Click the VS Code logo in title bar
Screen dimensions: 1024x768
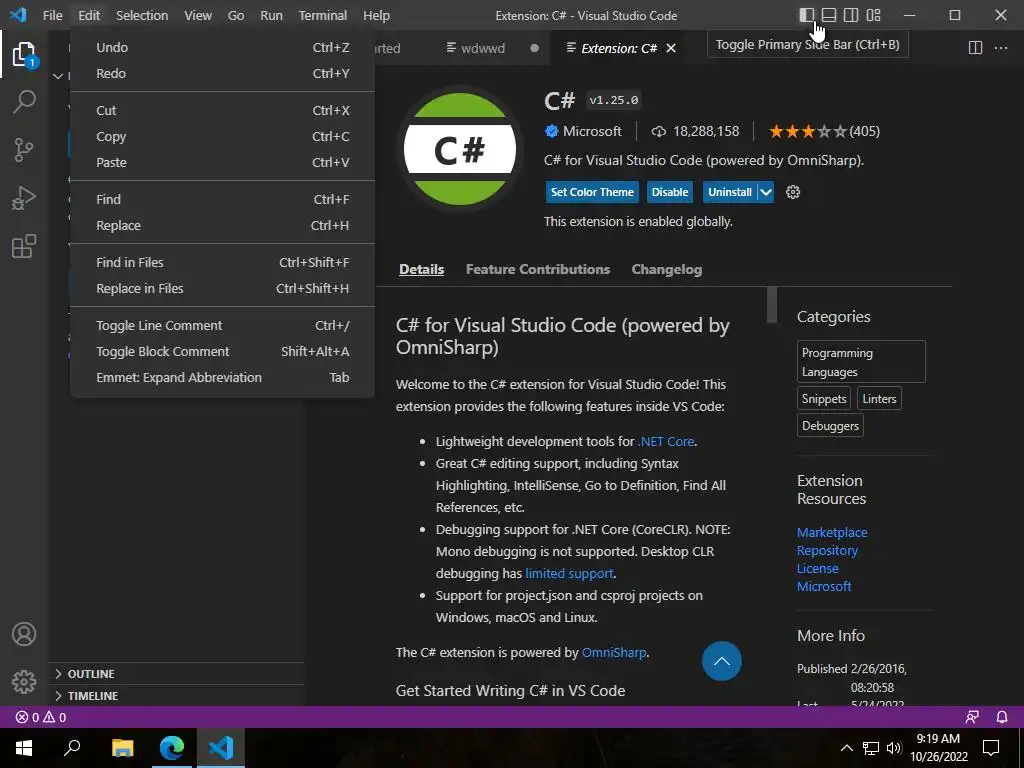point(18,14)
